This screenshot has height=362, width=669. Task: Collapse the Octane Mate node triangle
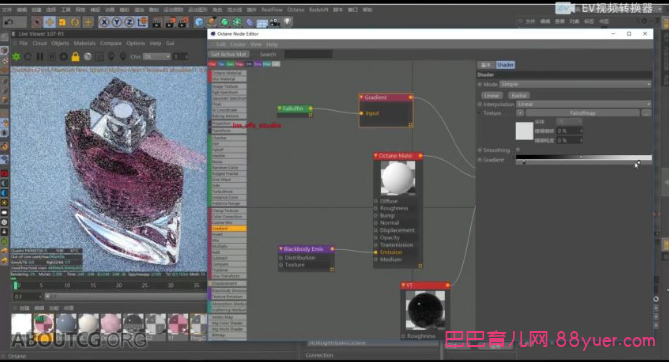(376, 156)
